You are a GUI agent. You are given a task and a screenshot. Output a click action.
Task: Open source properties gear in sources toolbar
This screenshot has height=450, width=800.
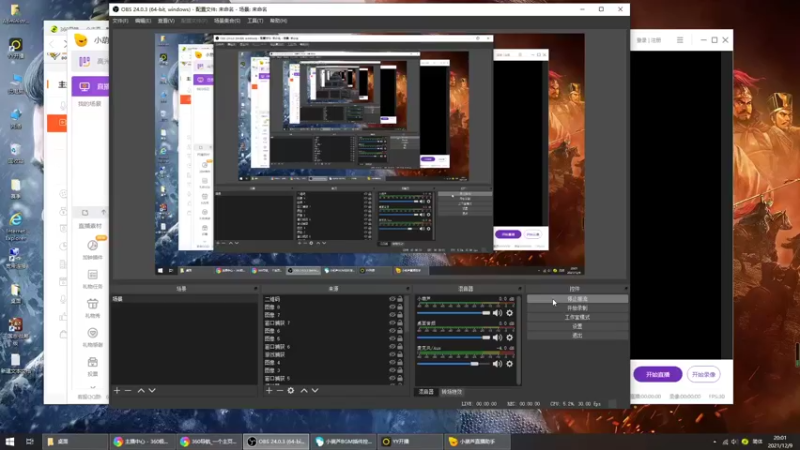coord(291,390)
